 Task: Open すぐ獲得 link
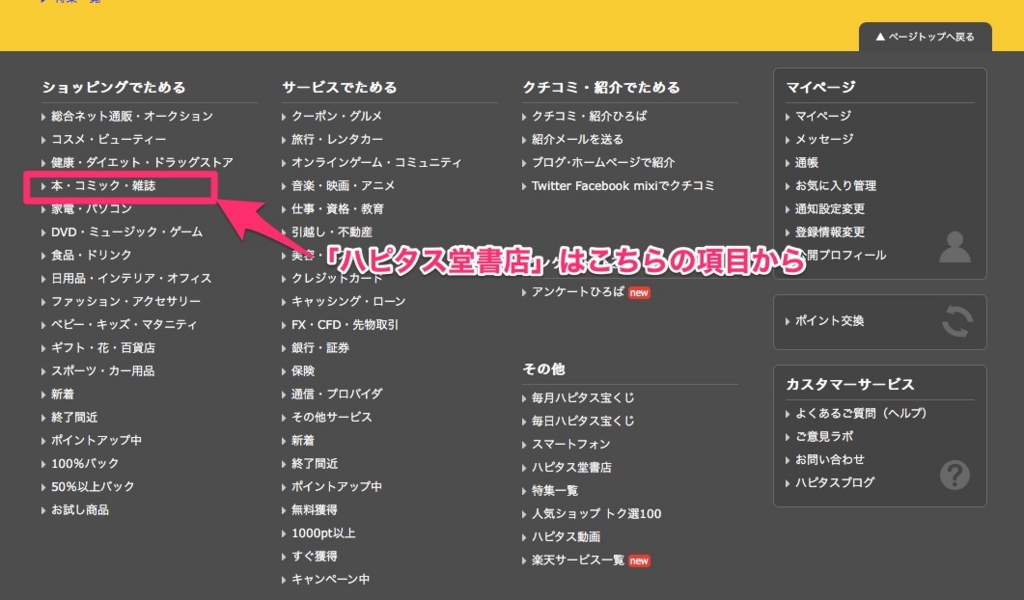pos(314,556)
